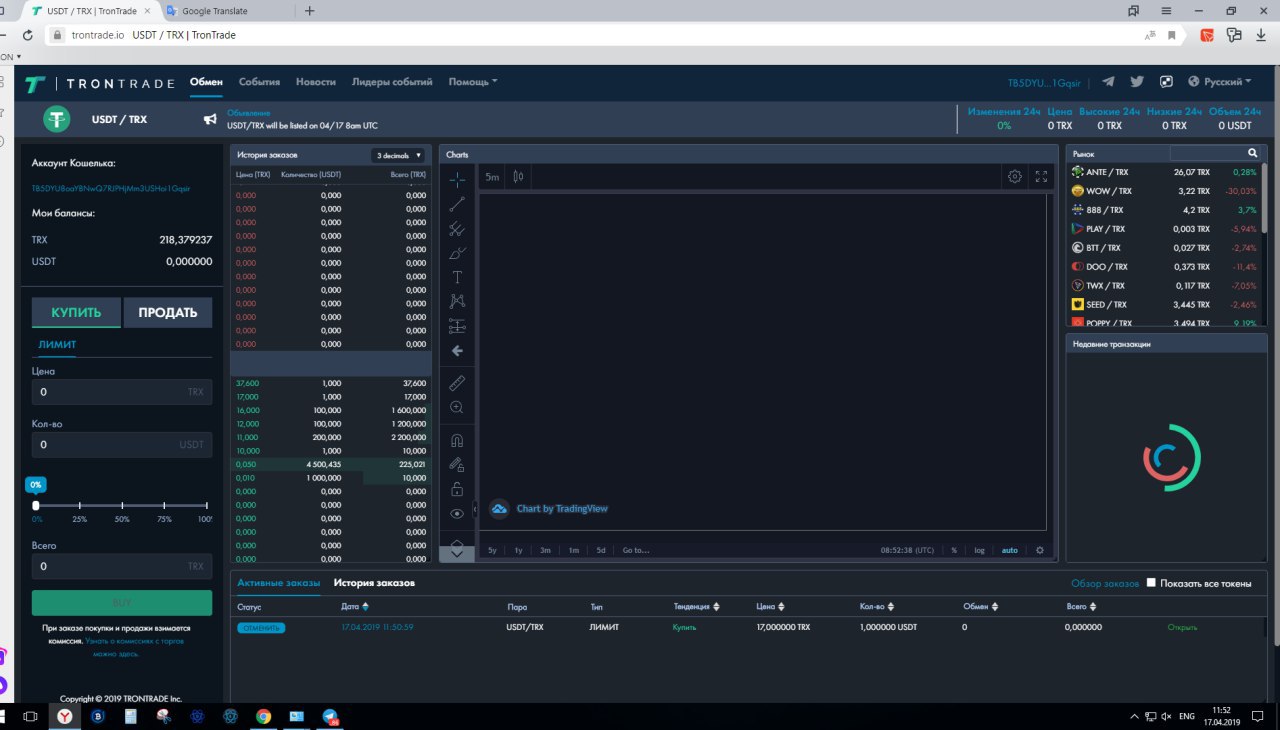The height and width of the screenshot is (730, 1280).
Task: Open the 'Обмен' nav tab
Action: 206,82
